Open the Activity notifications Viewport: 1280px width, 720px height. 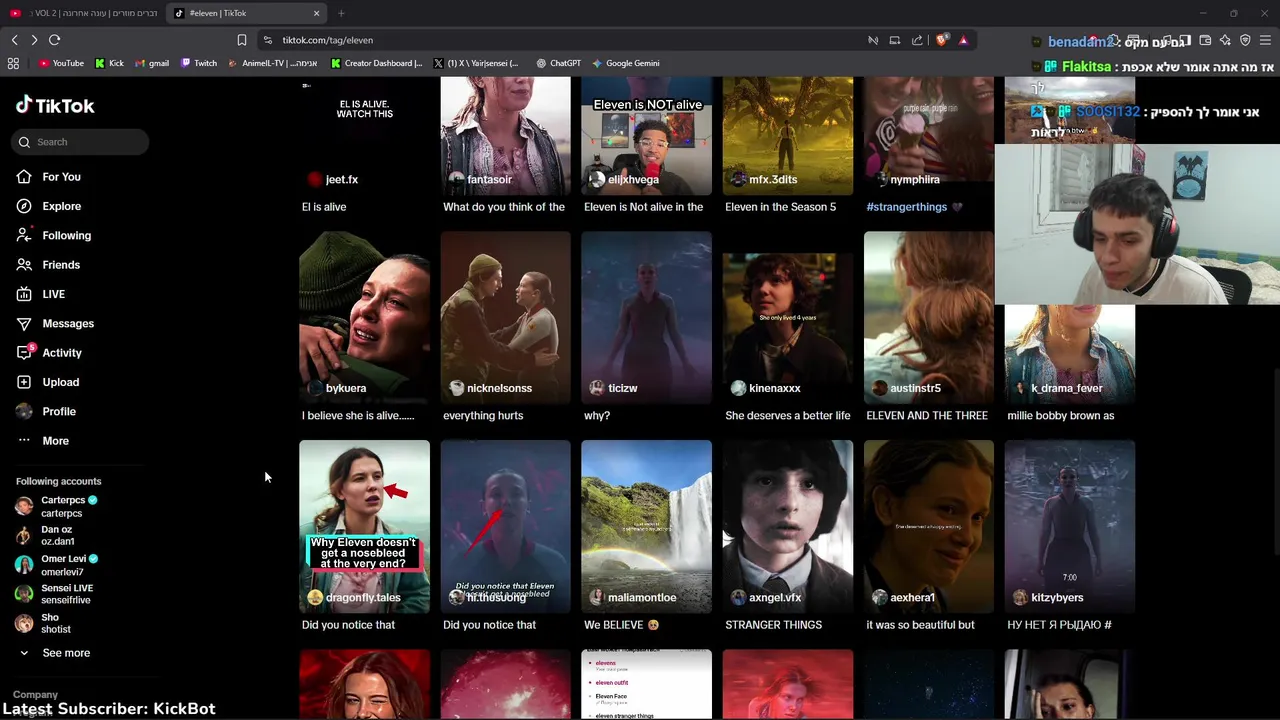coord(49,353)
